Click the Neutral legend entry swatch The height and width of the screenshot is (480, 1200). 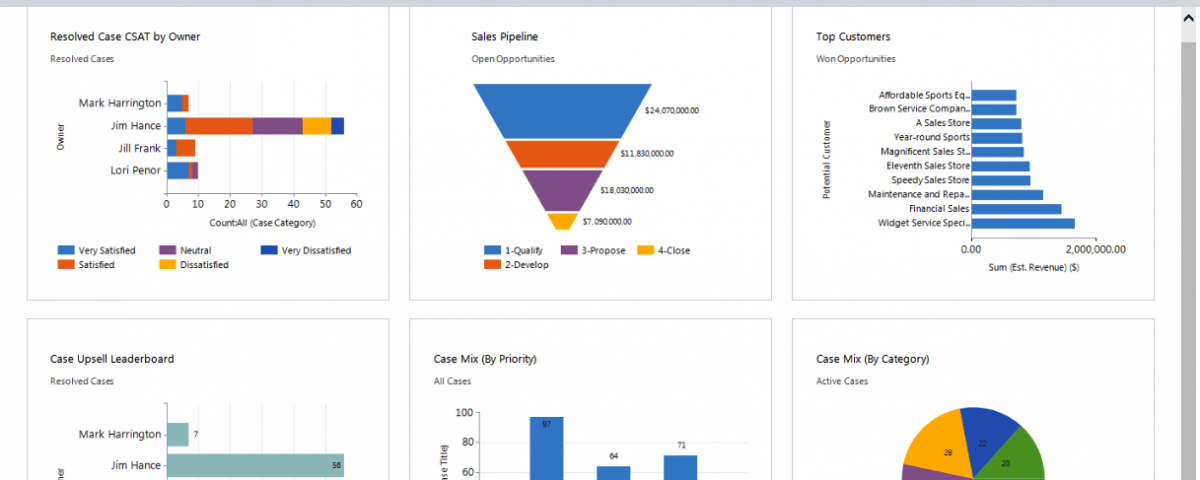[x=167, y=250]
